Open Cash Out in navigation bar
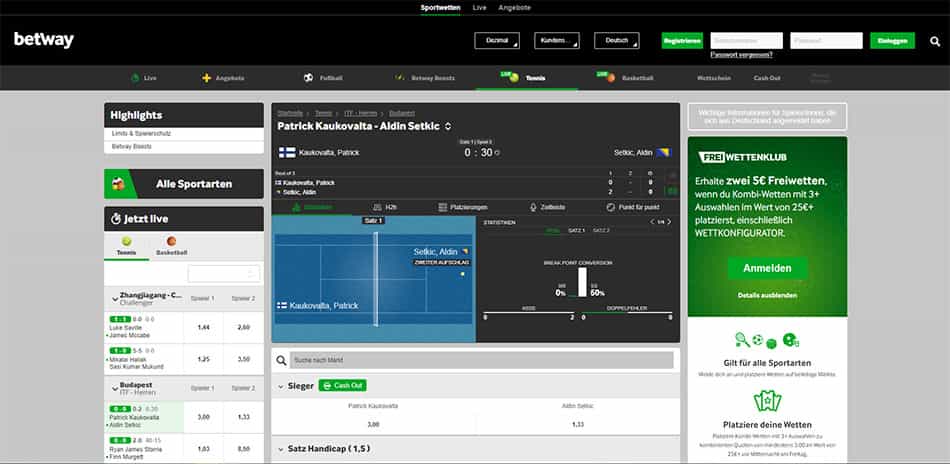Viewport: 950px width, 464px height. click(767, 78)
